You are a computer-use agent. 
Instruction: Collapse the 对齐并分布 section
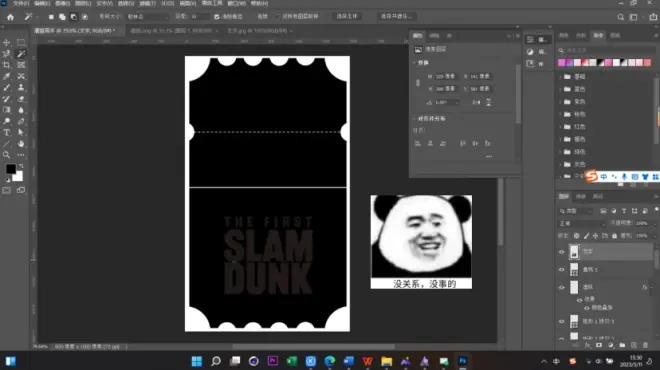point(414,119)
